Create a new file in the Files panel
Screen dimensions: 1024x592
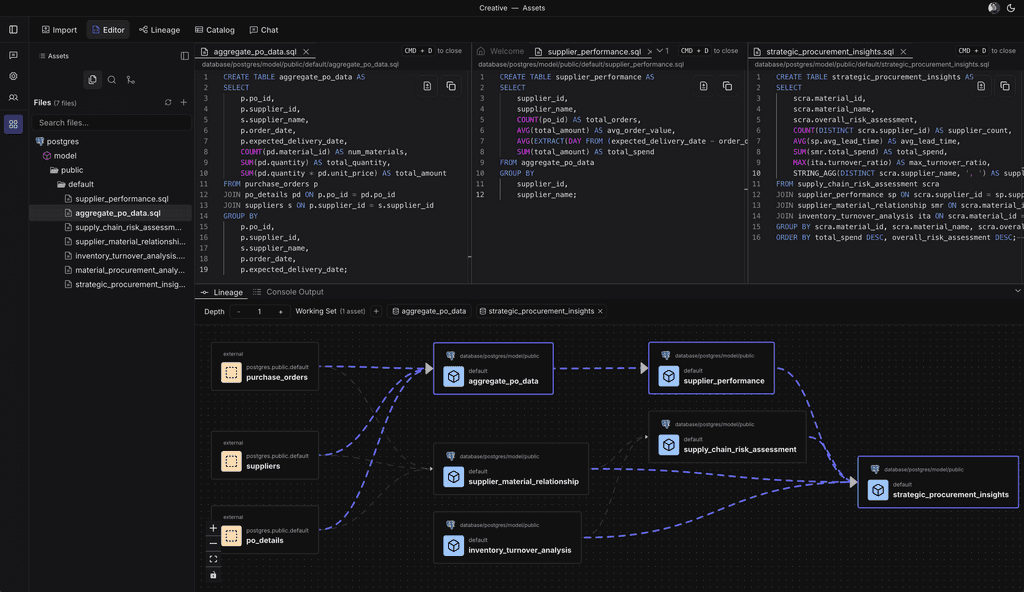point(184,101)
